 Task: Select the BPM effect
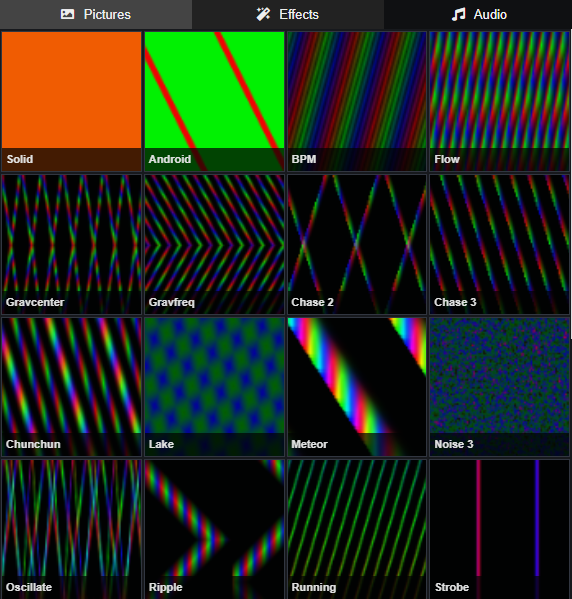[357, 101]
